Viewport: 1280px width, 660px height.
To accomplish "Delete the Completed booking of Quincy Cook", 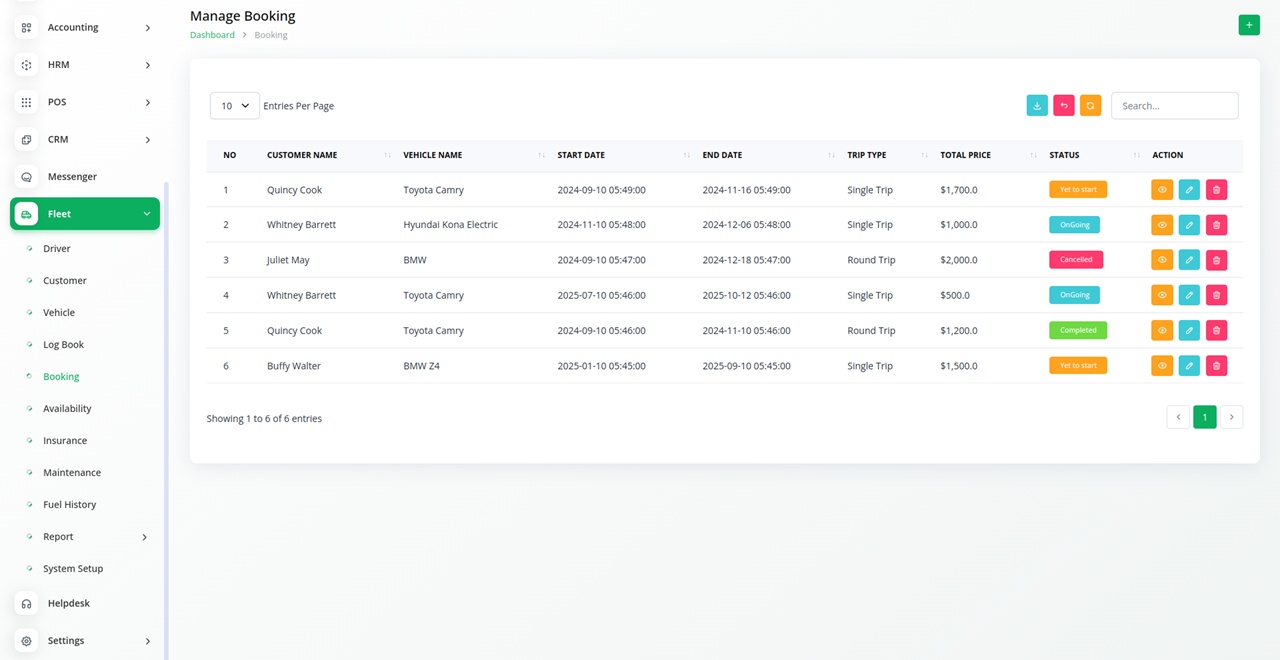I will (1216, 331).
